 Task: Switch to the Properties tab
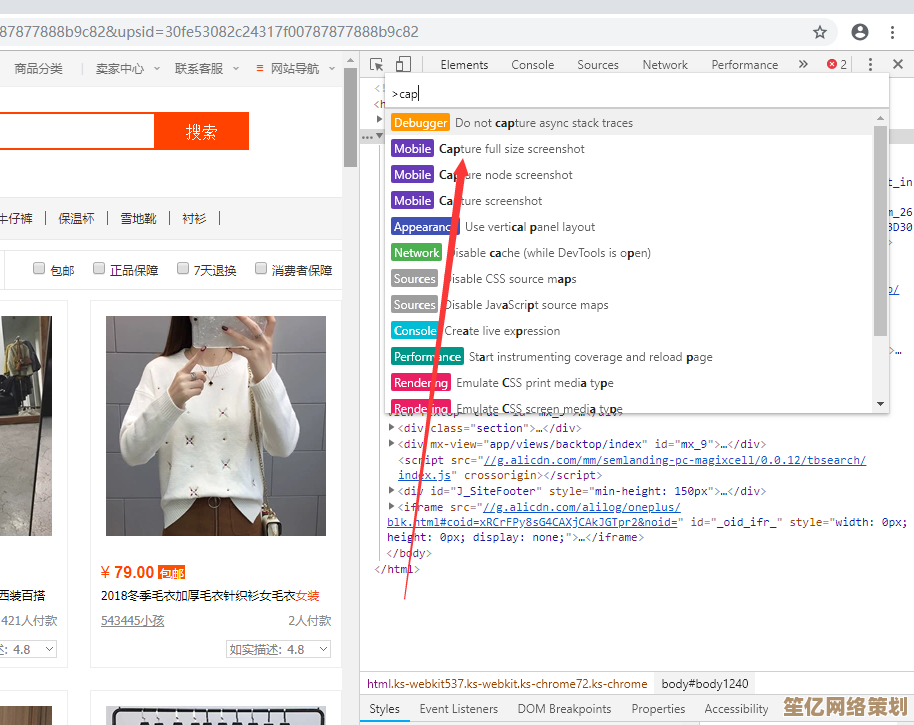(658, 709)
